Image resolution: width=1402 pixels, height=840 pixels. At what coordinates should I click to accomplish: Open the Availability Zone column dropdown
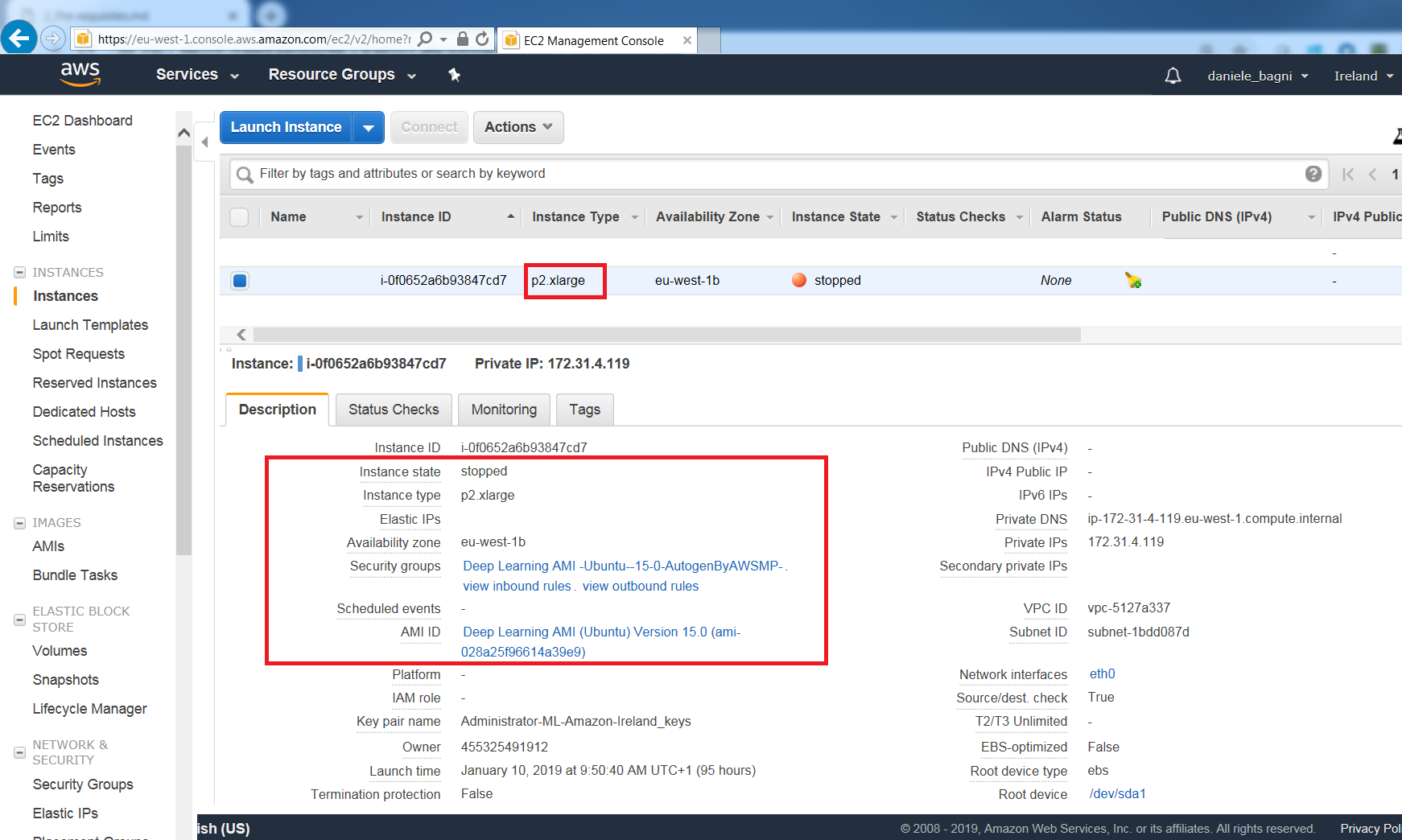[x=770, y=217]
